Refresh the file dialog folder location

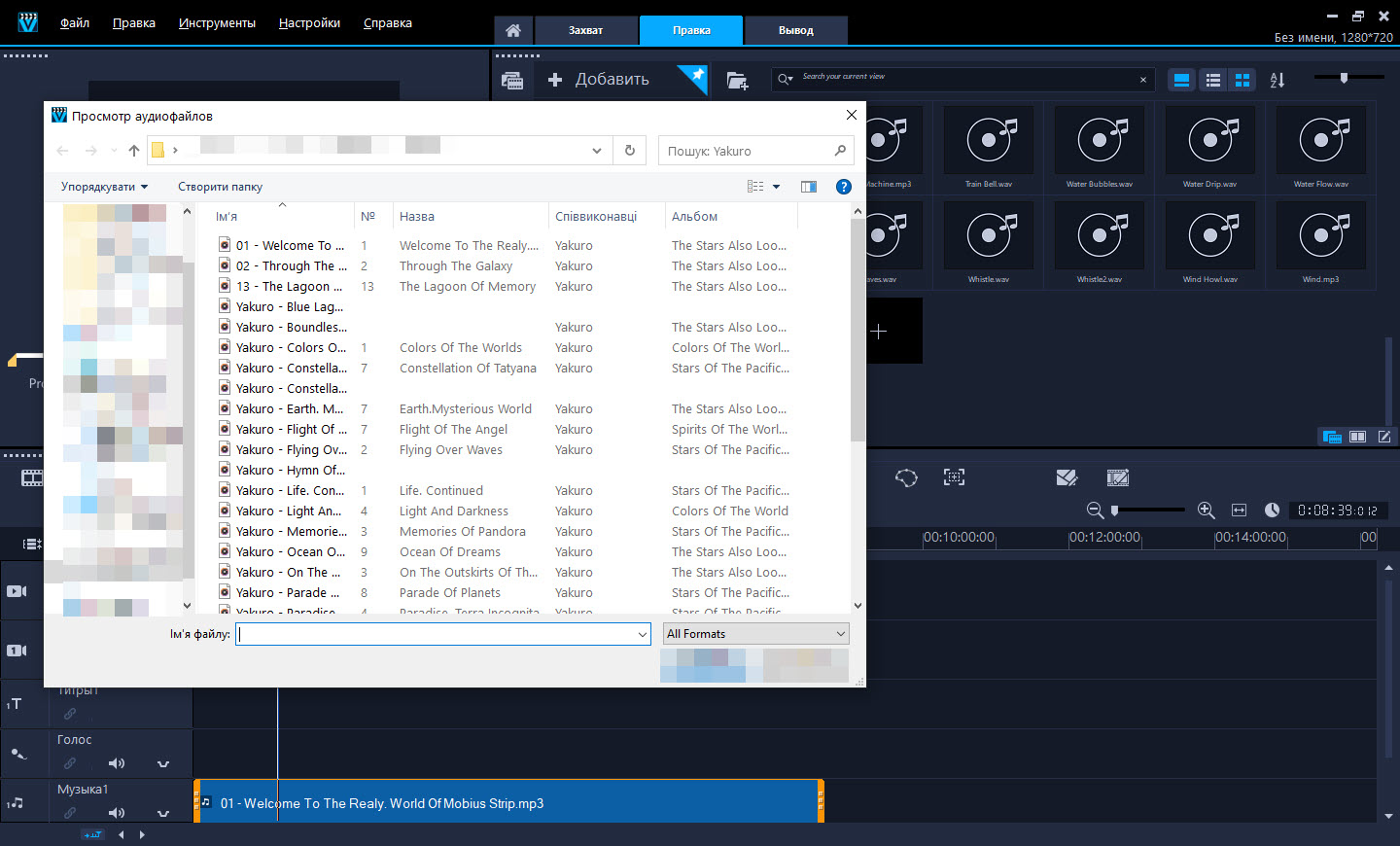coord(630,151)
